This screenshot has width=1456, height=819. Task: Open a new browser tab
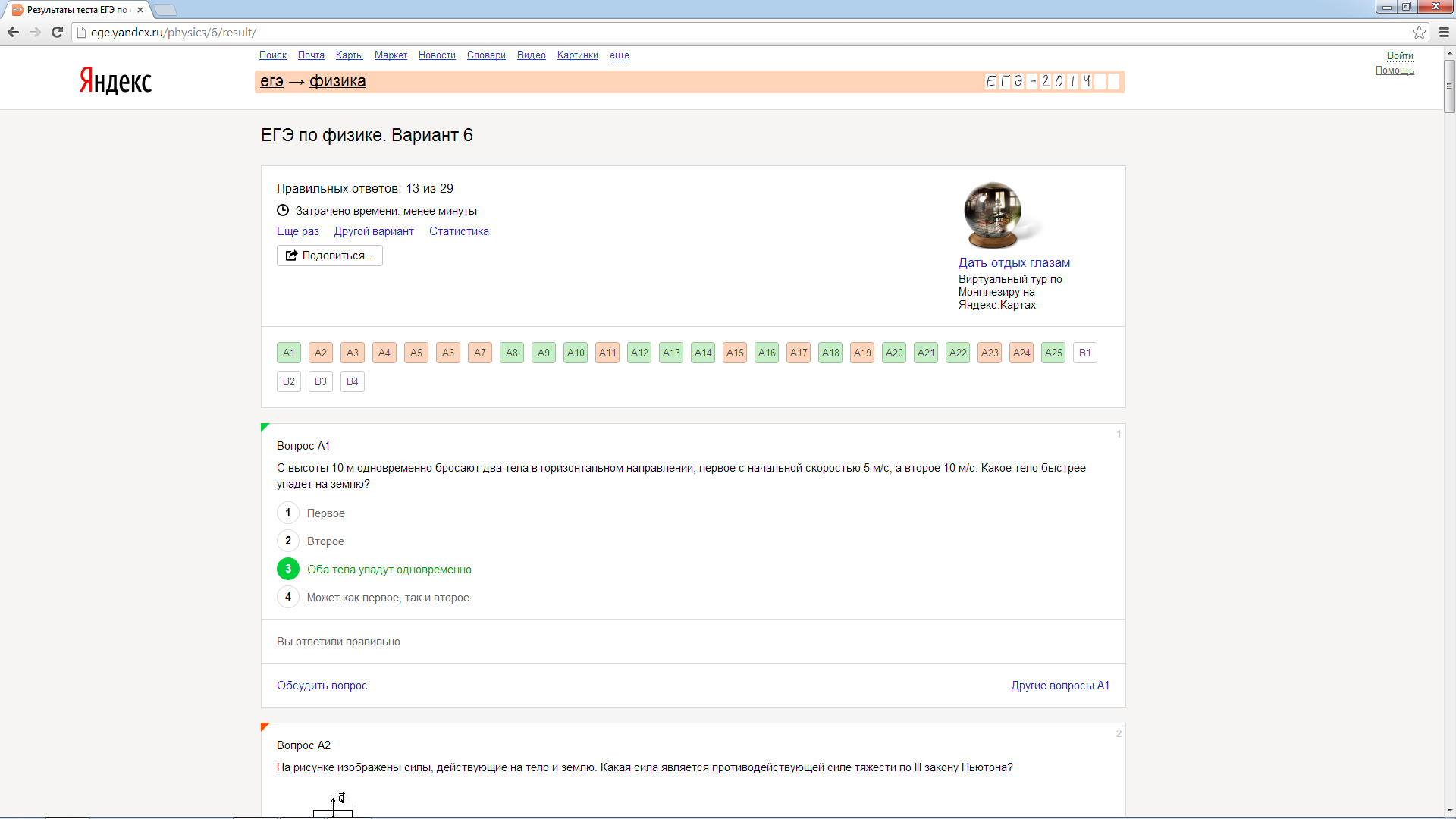point(165,10)
